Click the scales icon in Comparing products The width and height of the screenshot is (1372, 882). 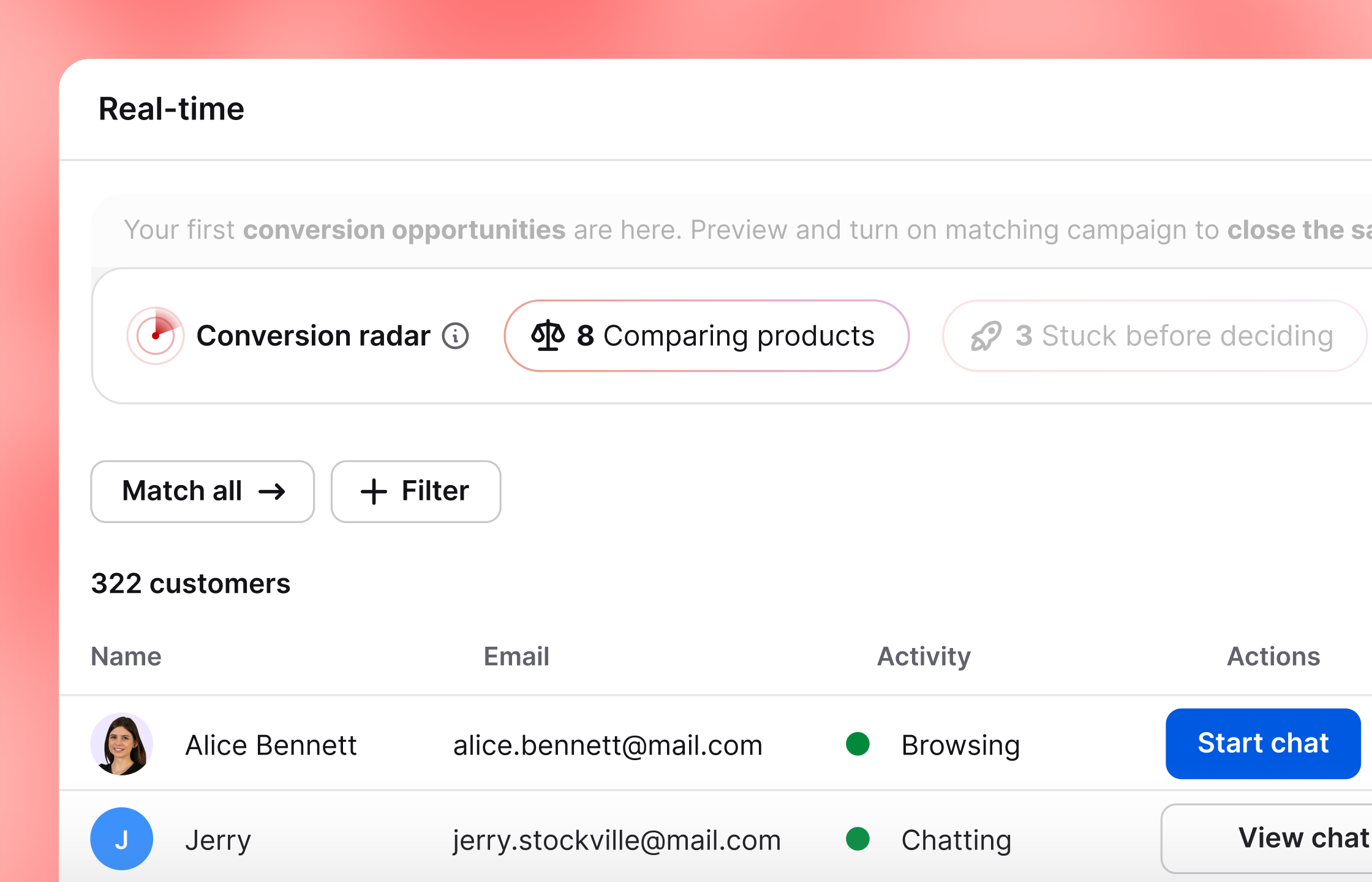[548, 336]
